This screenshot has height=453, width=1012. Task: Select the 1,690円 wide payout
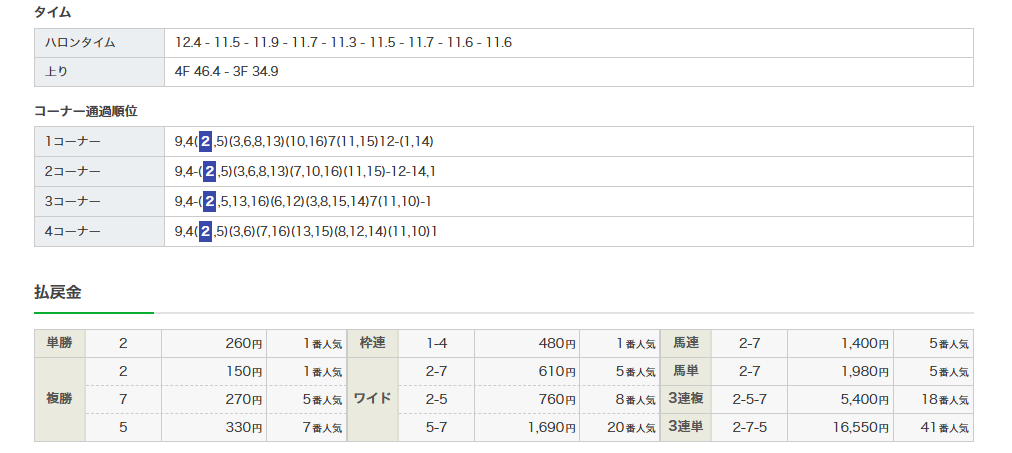click(550, 427)
